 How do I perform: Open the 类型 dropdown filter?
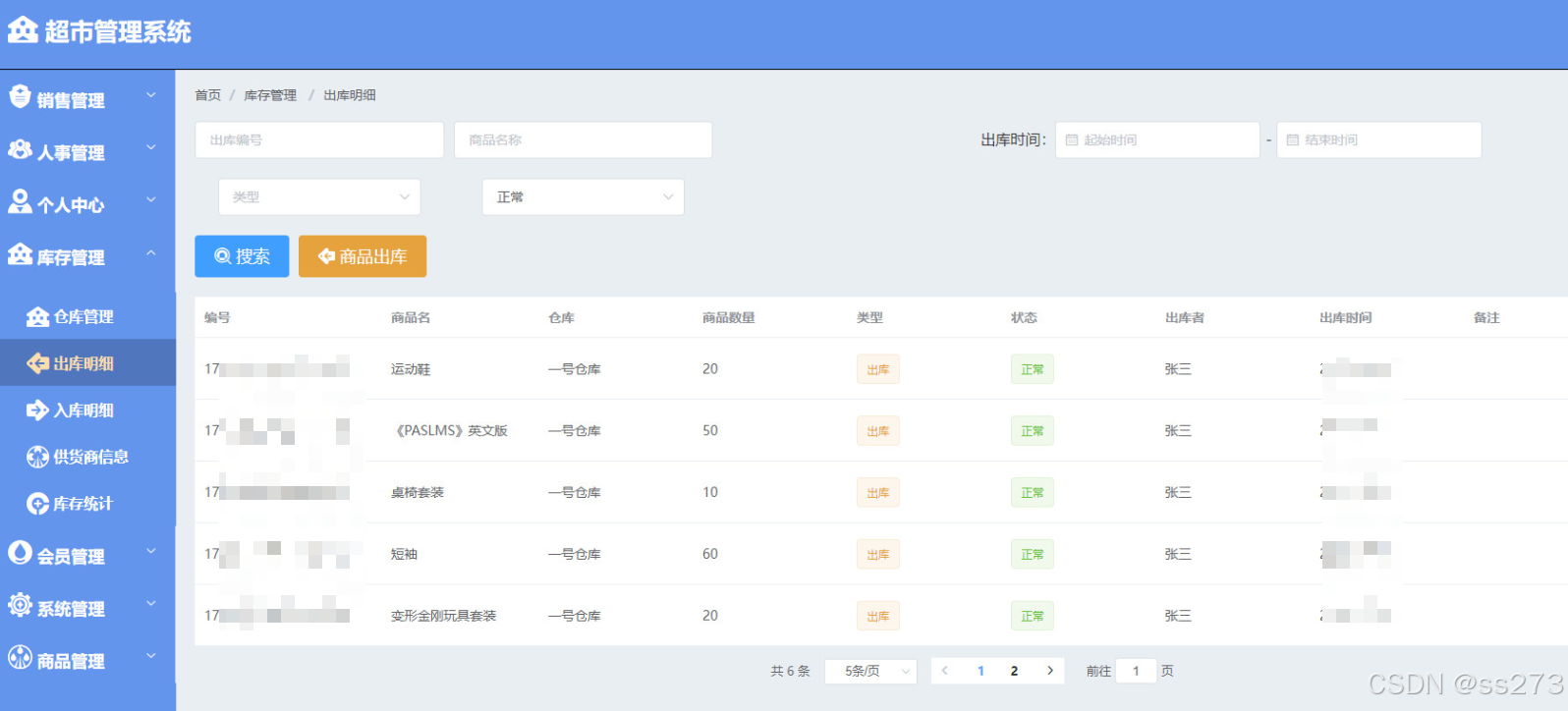pyautogui.click(x=319, y=197)
